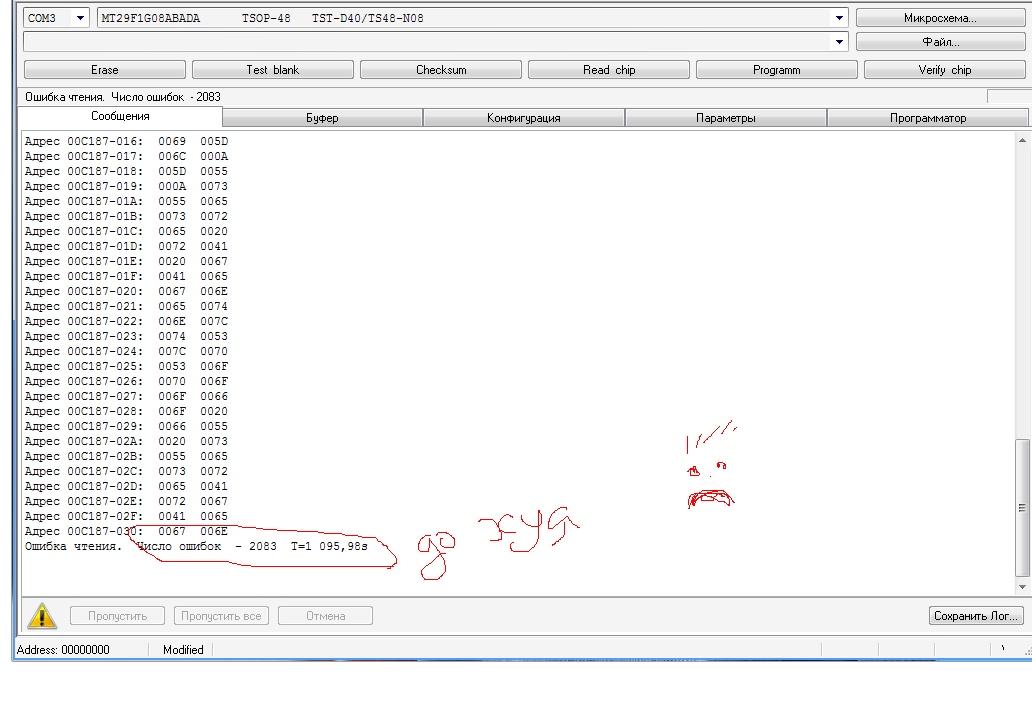Switch to the Буфер tab

tap(322, 118)
